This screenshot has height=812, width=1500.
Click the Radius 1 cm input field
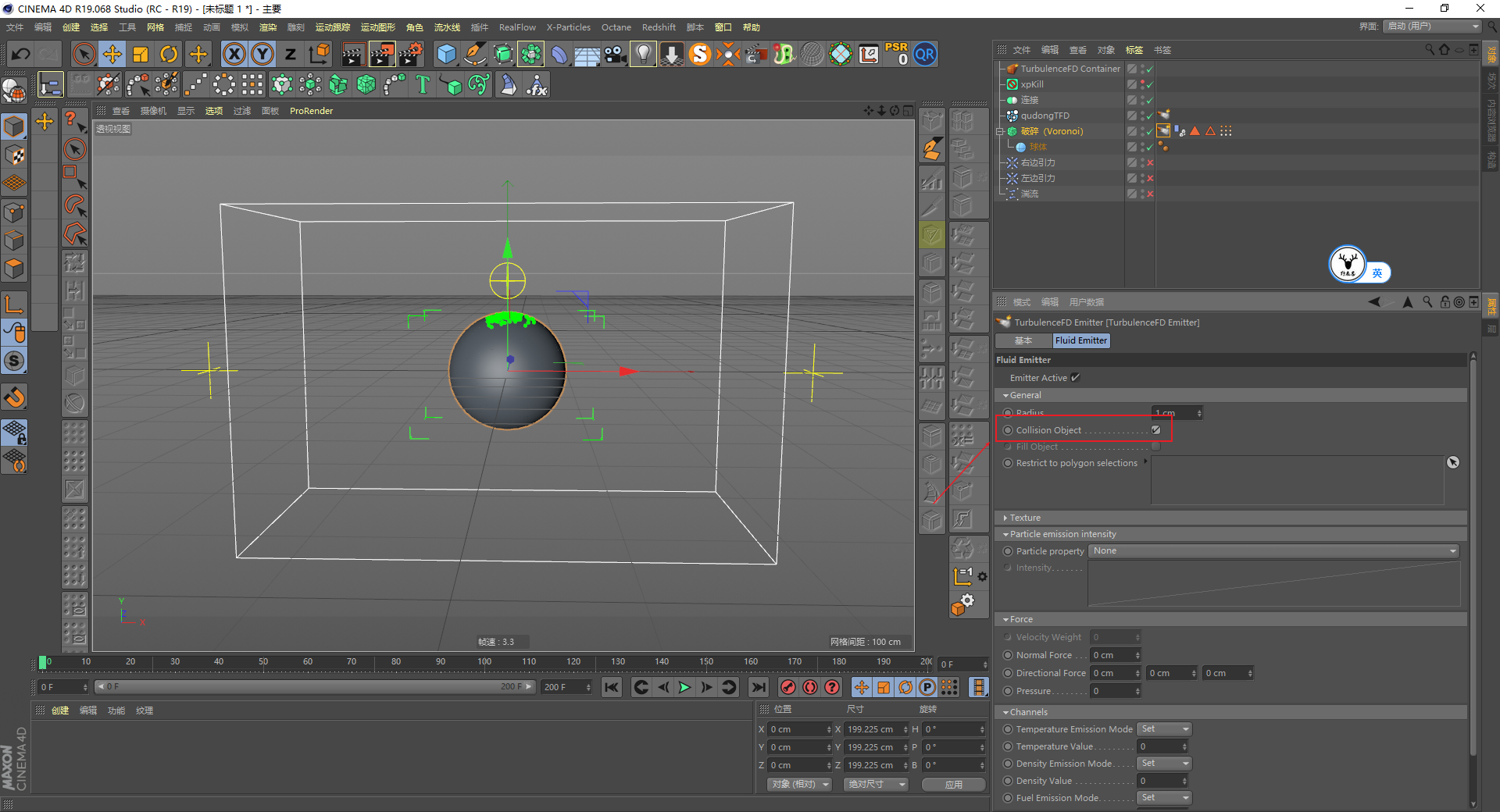(1177, 412)
